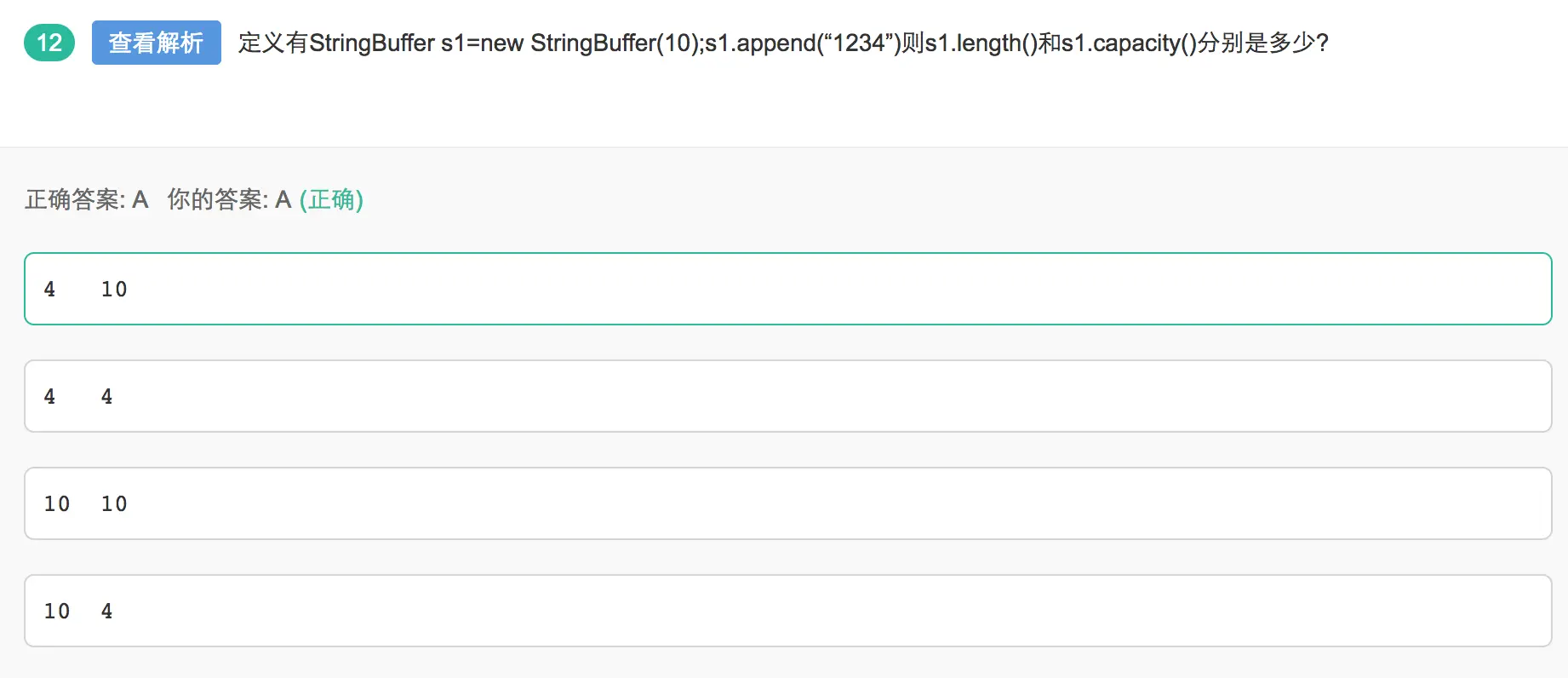Click 定义有 at the question's start
The height and width of the screenshot is (678, 1568).
coord(273,43)
